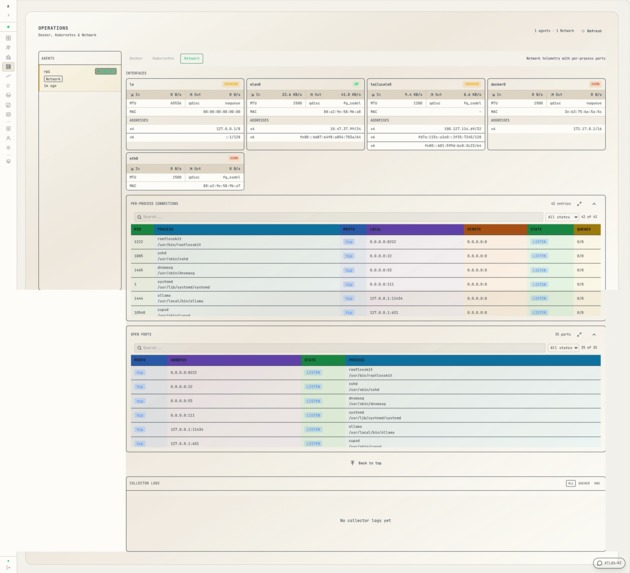Click LISTEN state badge for sshd in Open Ports

click(313, 387)
